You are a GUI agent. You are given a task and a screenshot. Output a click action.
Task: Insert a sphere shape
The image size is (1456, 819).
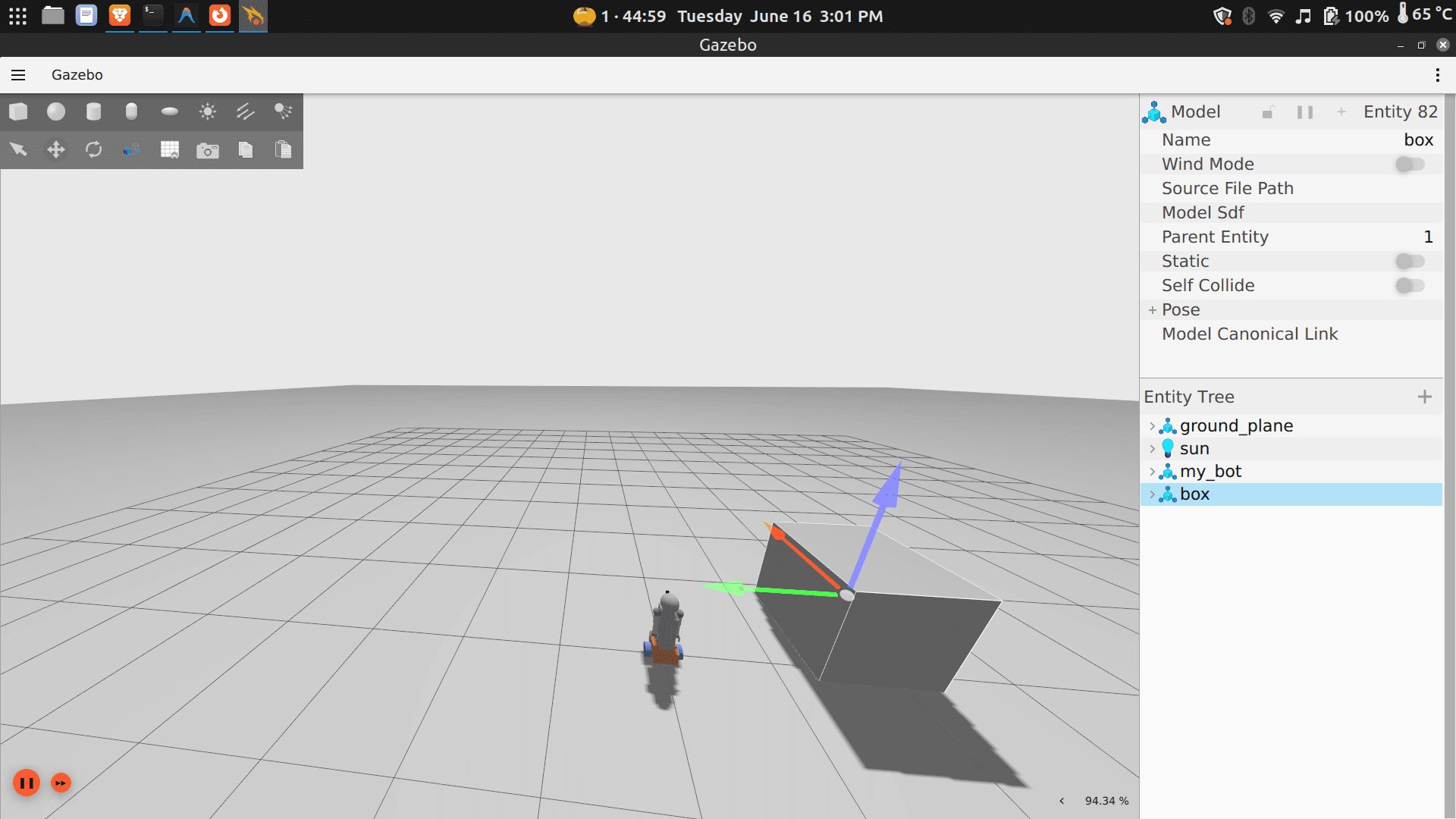[x=56, y=112]
